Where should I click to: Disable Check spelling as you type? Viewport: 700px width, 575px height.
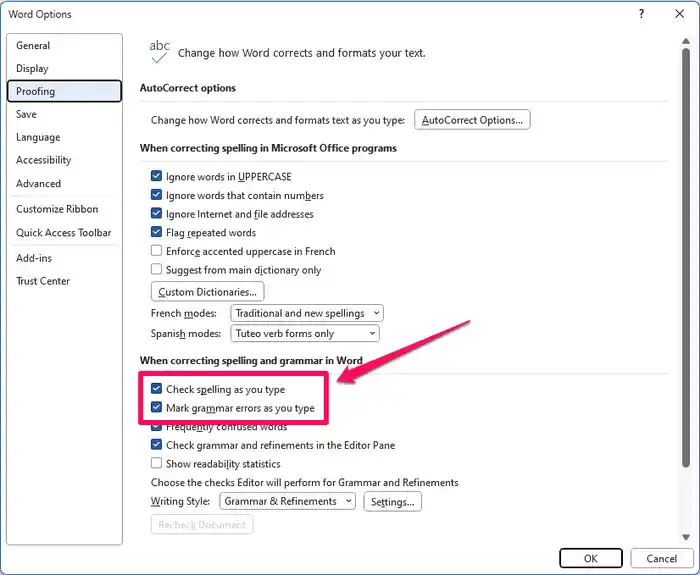156,389
